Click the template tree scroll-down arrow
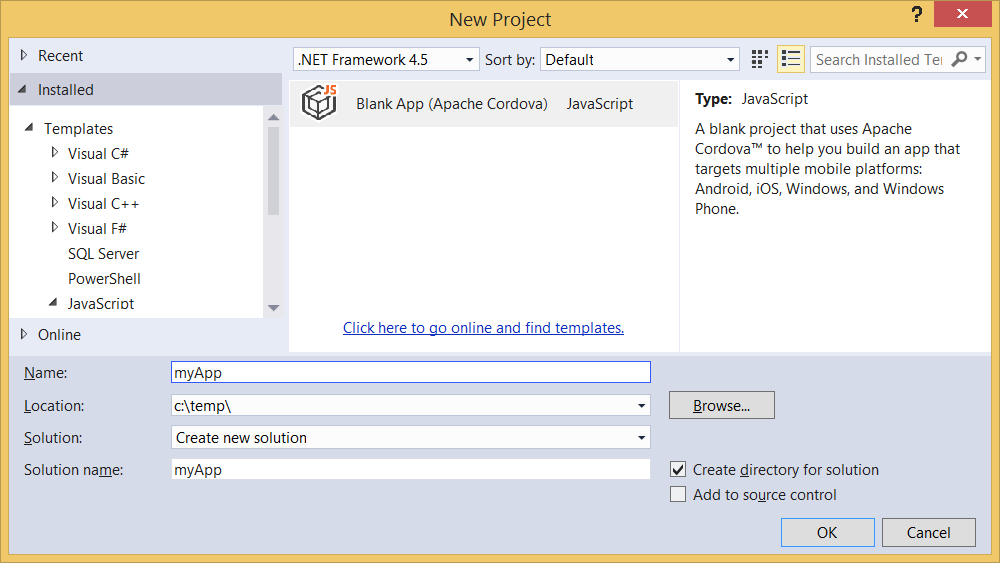1000x563 pixels. pyautogui.click(x=274, y=308)
